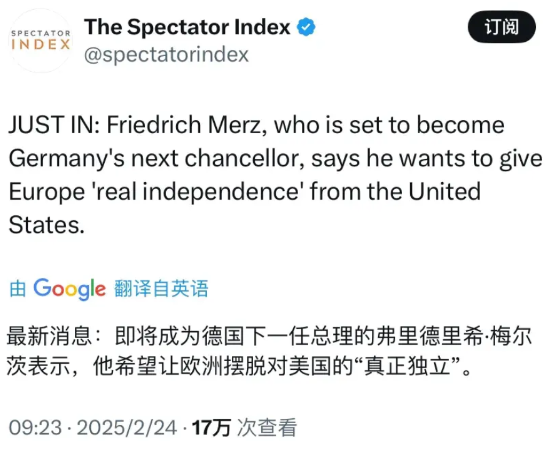Screen dimensions: 557x457
Task: Select the Chinese translated tweet text
Action: (x=269, y=351)
